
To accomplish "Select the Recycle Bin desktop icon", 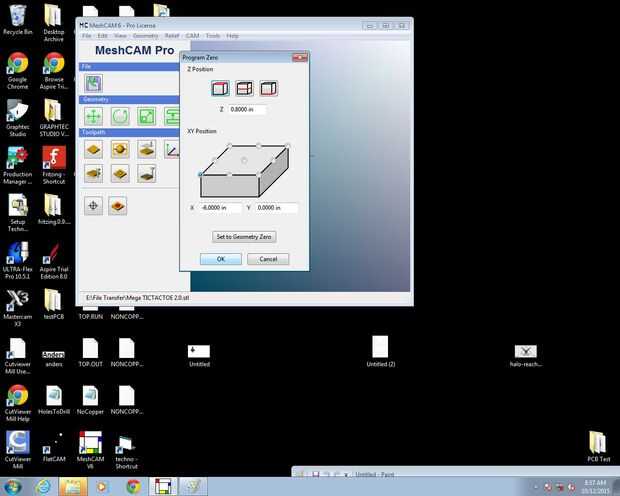I will point(18,21).
